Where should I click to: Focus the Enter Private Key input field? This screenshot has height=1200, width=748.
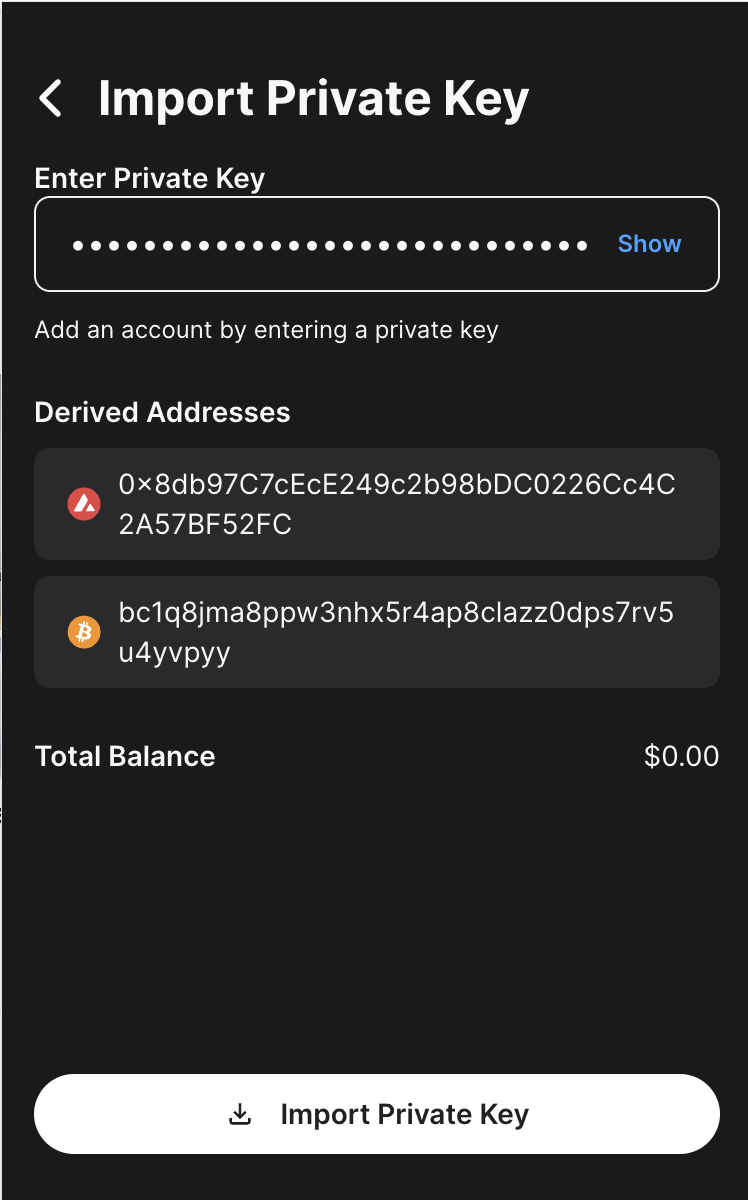330,244
